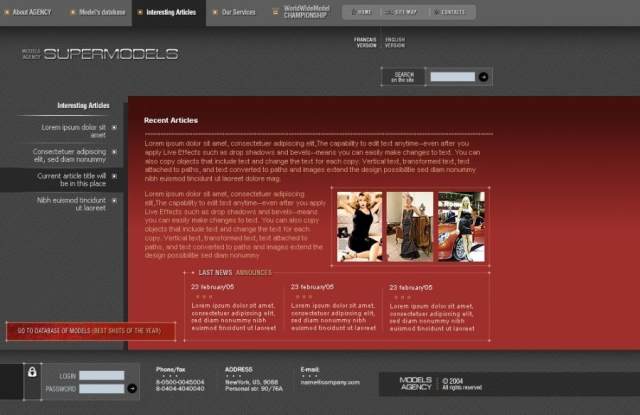Switch to English version
This screenshot has width=640, height=415.
pos(395,42)
